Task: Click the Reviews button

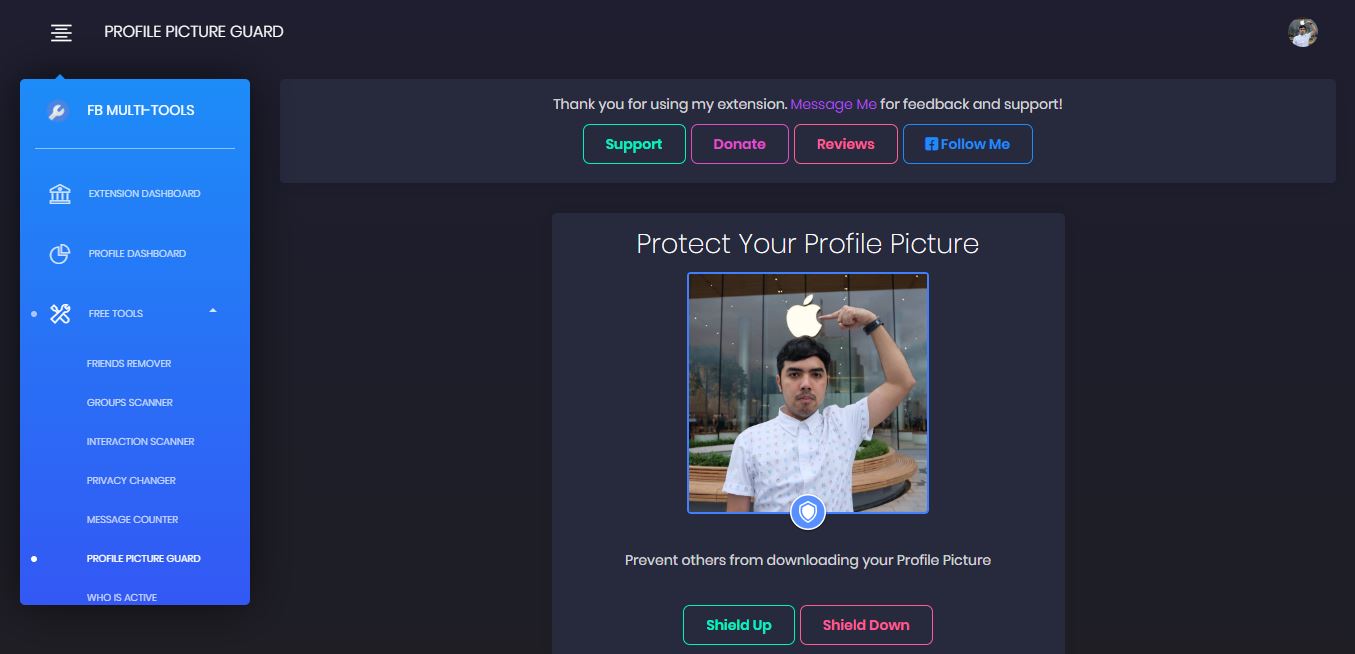Action: tap(845, 143)
